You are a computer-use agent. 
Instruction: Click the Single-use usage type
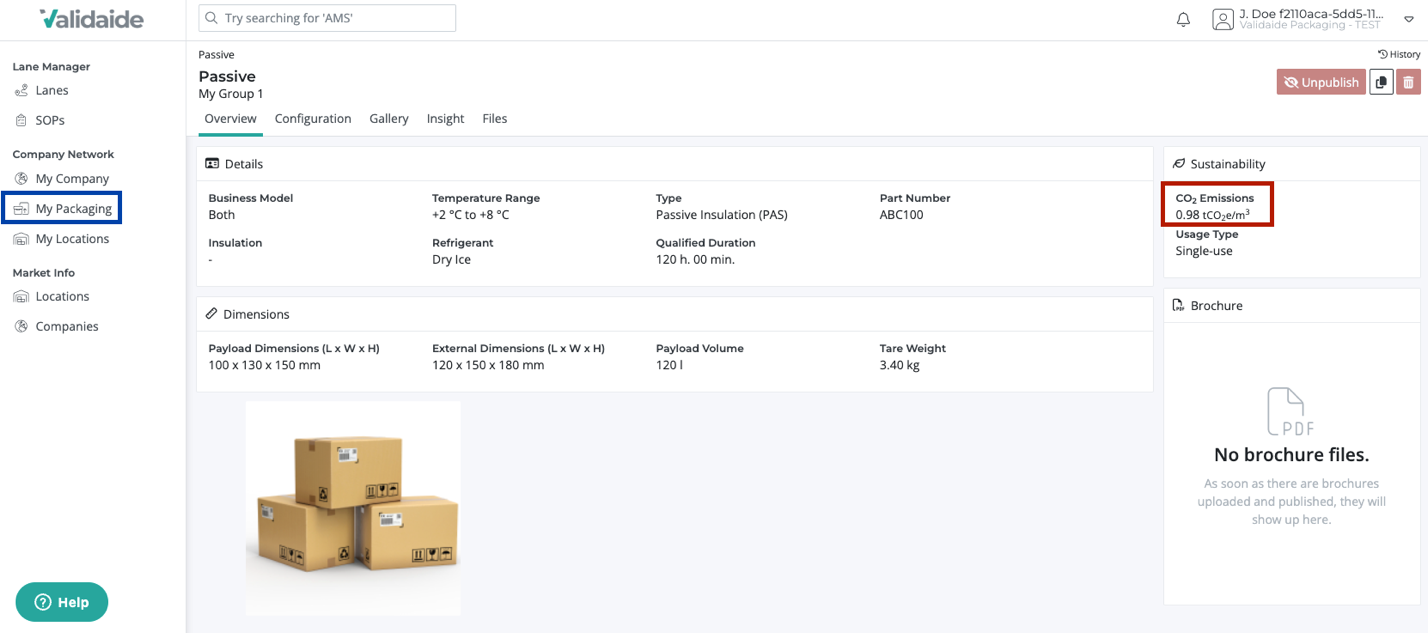(1204, 251)
